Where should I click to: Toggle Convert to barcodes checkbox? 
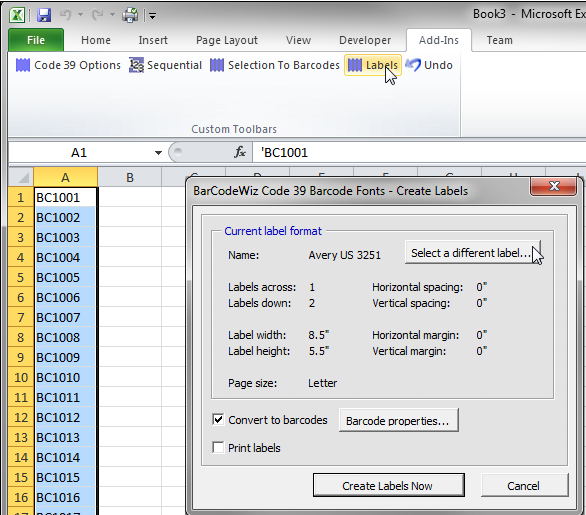click(218, 420)
